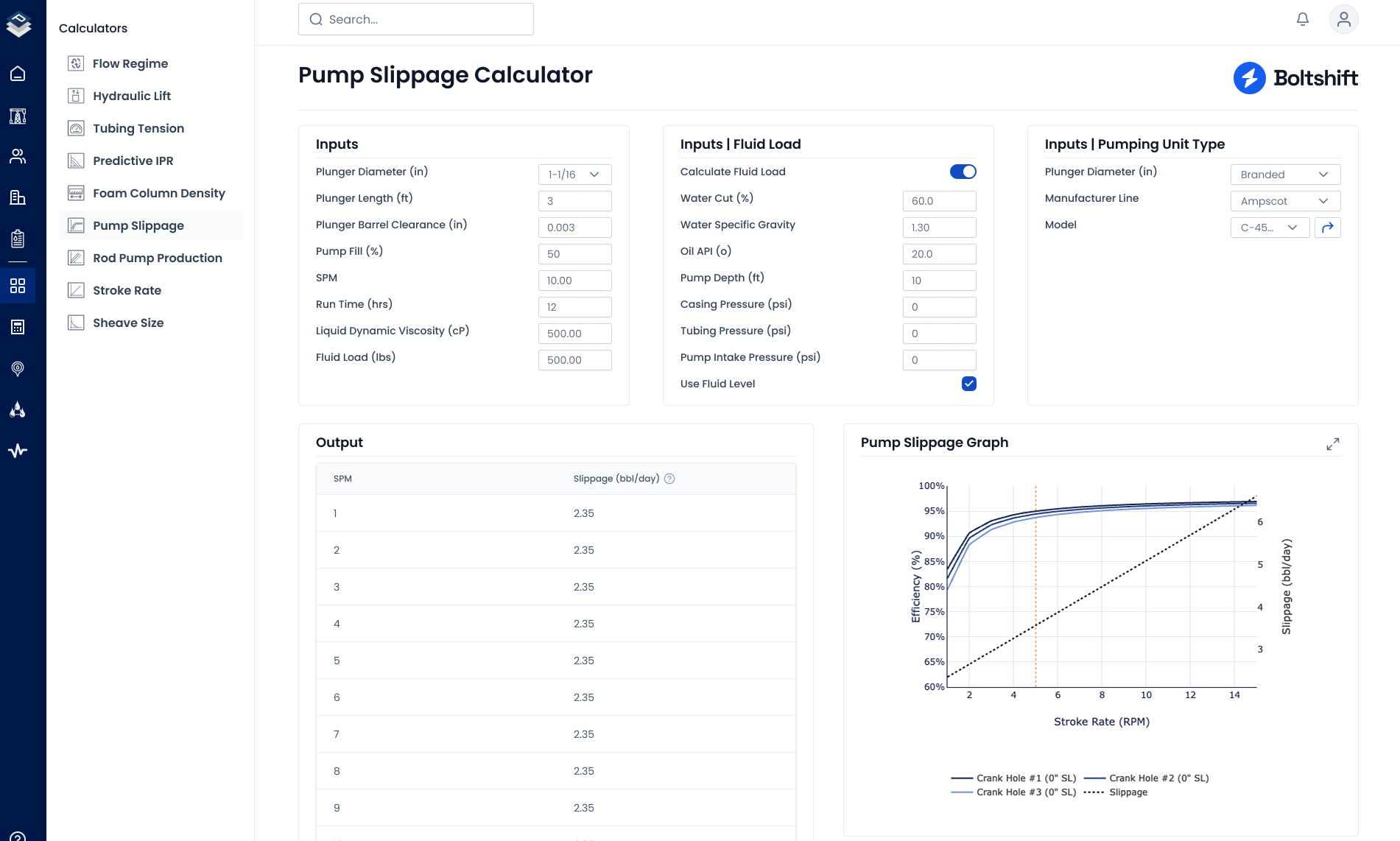
Task: Open the activity waveform icon at sidebar bottom
Action: tap(18, 450)
